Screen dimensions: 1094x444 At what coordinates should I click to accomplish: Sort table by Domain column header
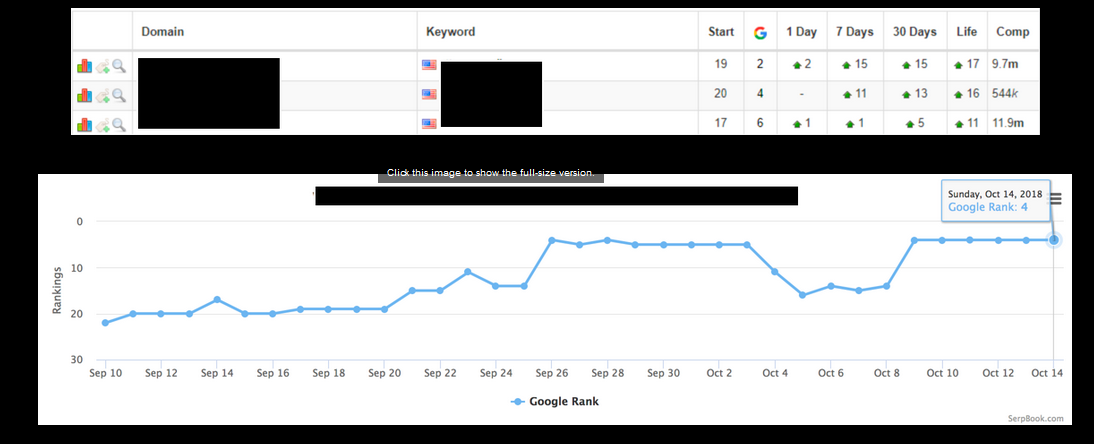point(163,31)
